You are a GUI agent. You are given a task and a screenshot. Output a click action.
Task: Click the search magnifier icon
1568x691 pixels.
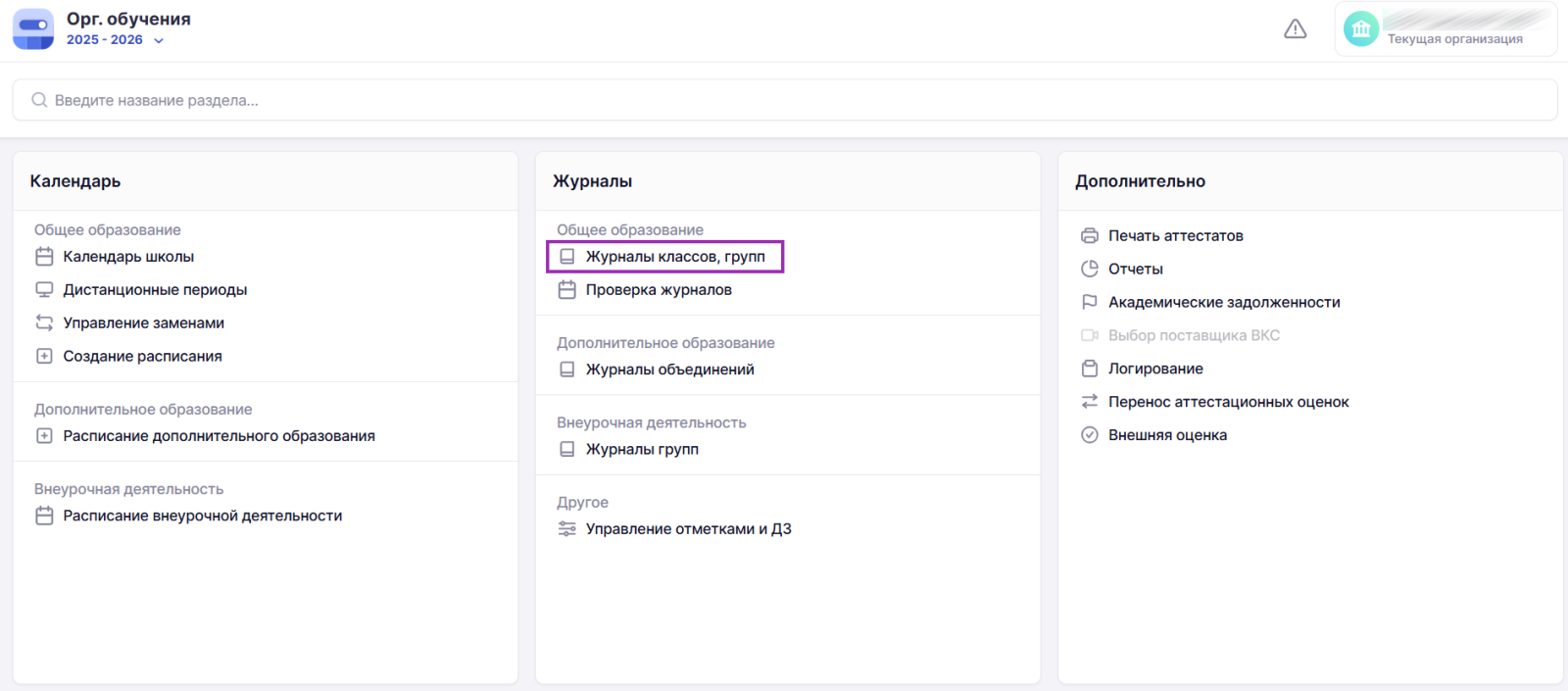[x=39, y=100]
